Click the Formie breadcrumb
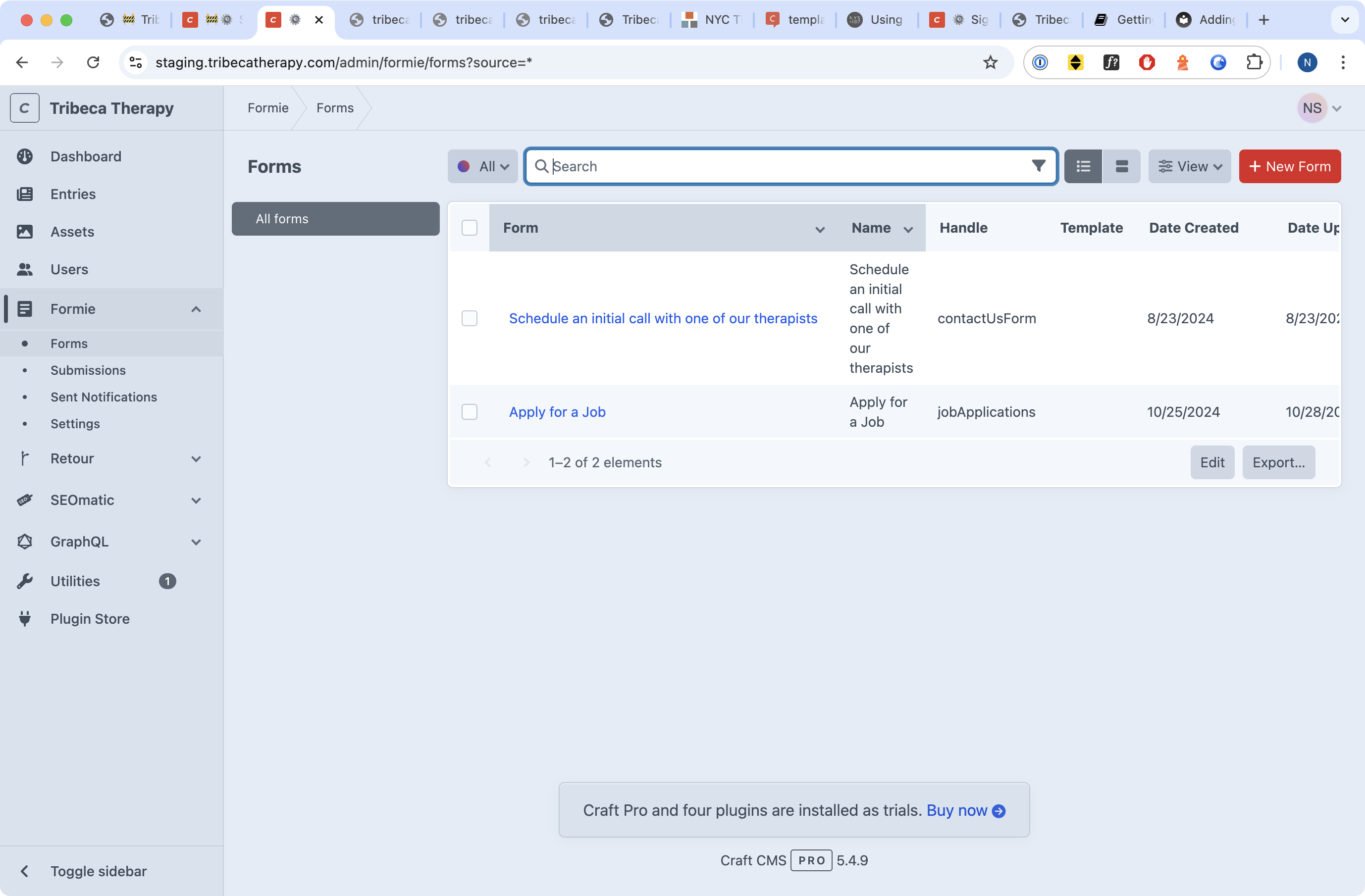 (x=268, y=108)
